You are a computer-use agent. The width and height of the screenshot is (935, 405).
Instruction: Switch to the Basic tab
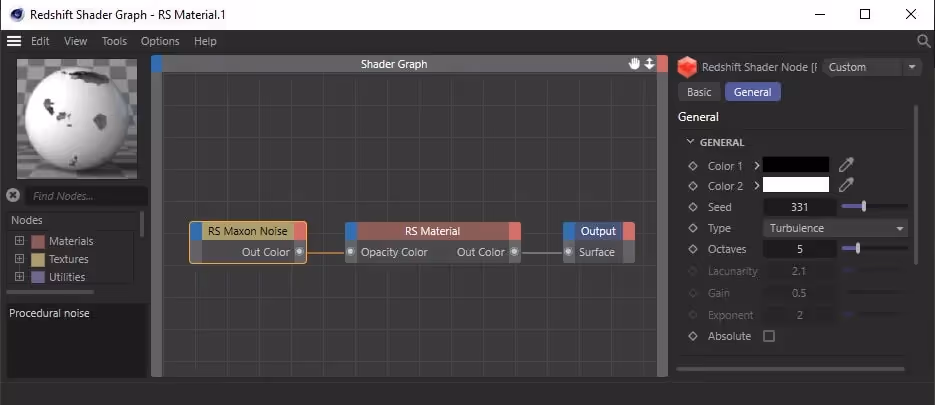(699, 92)
